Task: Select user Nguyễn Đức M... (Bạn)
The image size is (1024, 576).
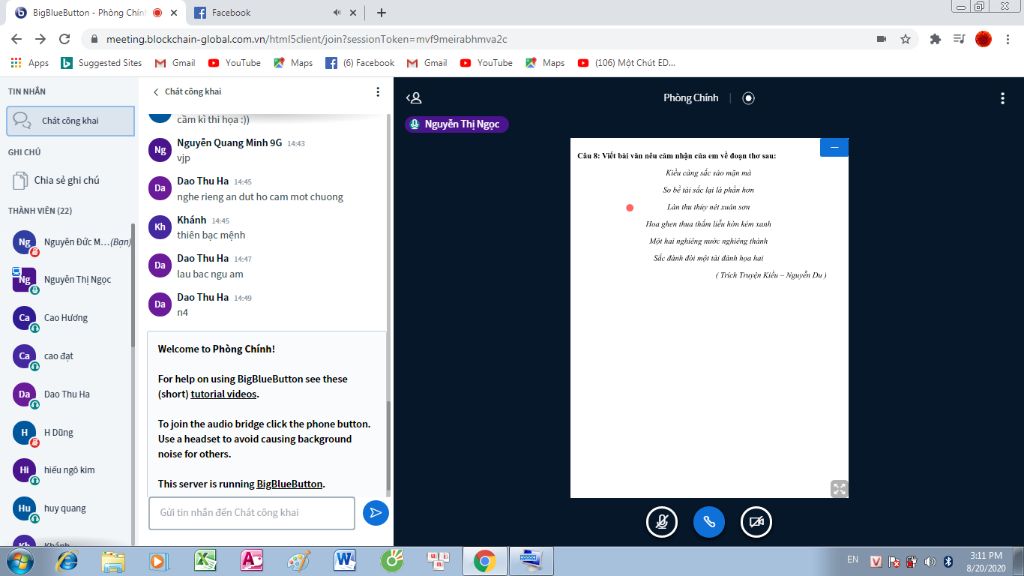Action: (x=71, y=242)
